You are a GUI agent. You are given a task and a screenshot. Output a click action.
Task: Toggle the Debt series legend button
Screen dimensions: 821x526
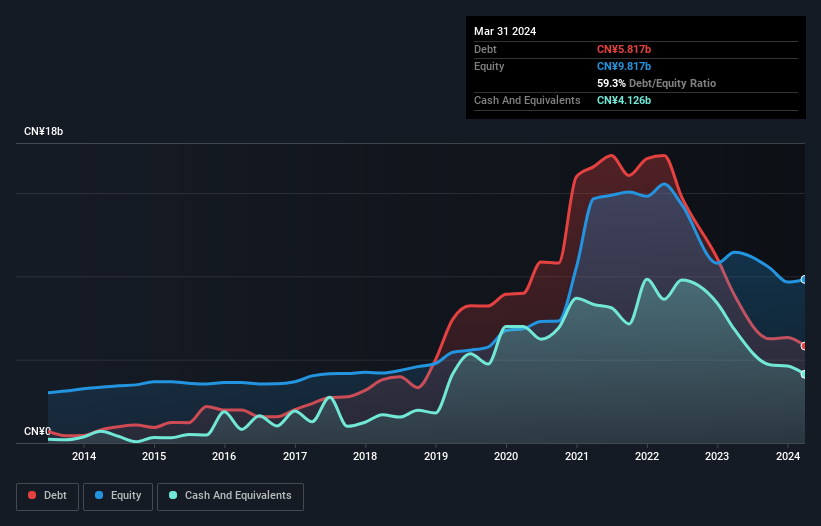[48, 496]
